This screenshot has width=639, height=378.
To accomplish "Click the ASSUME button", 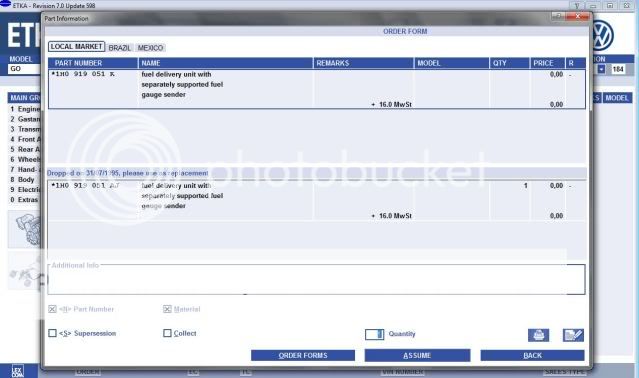I will (x=417, y=356).
